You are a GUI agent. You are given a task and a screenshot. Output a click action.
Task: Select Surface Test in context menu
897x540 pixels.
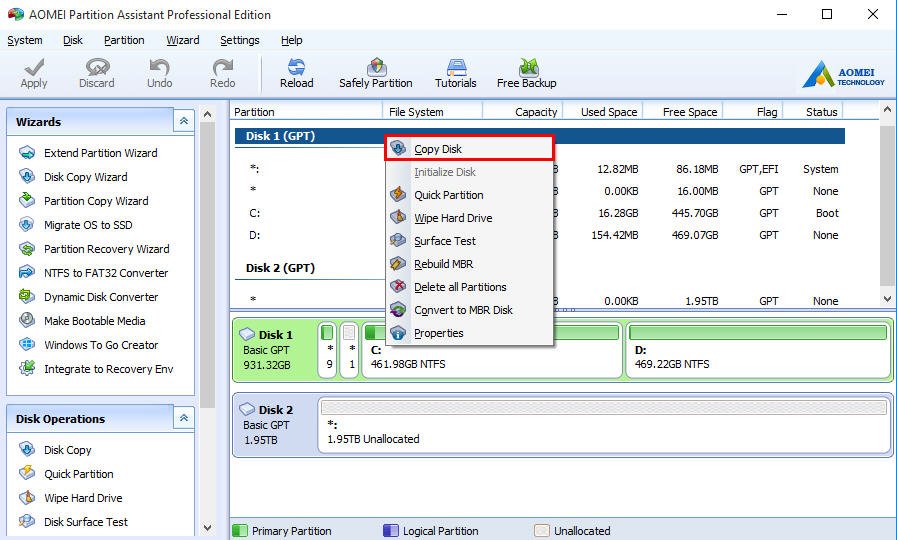click(469, 241)
